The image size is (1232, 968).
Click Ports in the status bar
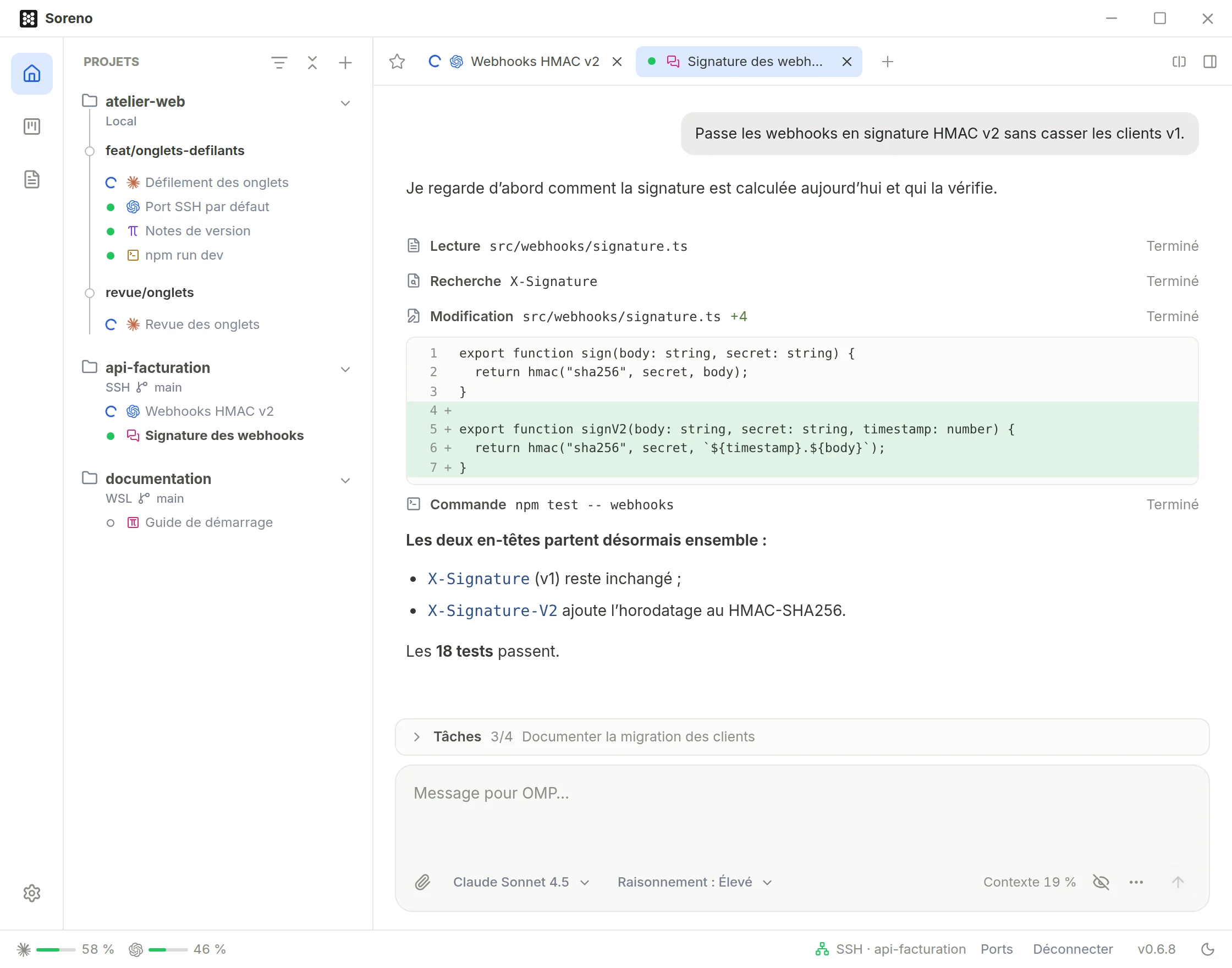(x=996, y=949)
